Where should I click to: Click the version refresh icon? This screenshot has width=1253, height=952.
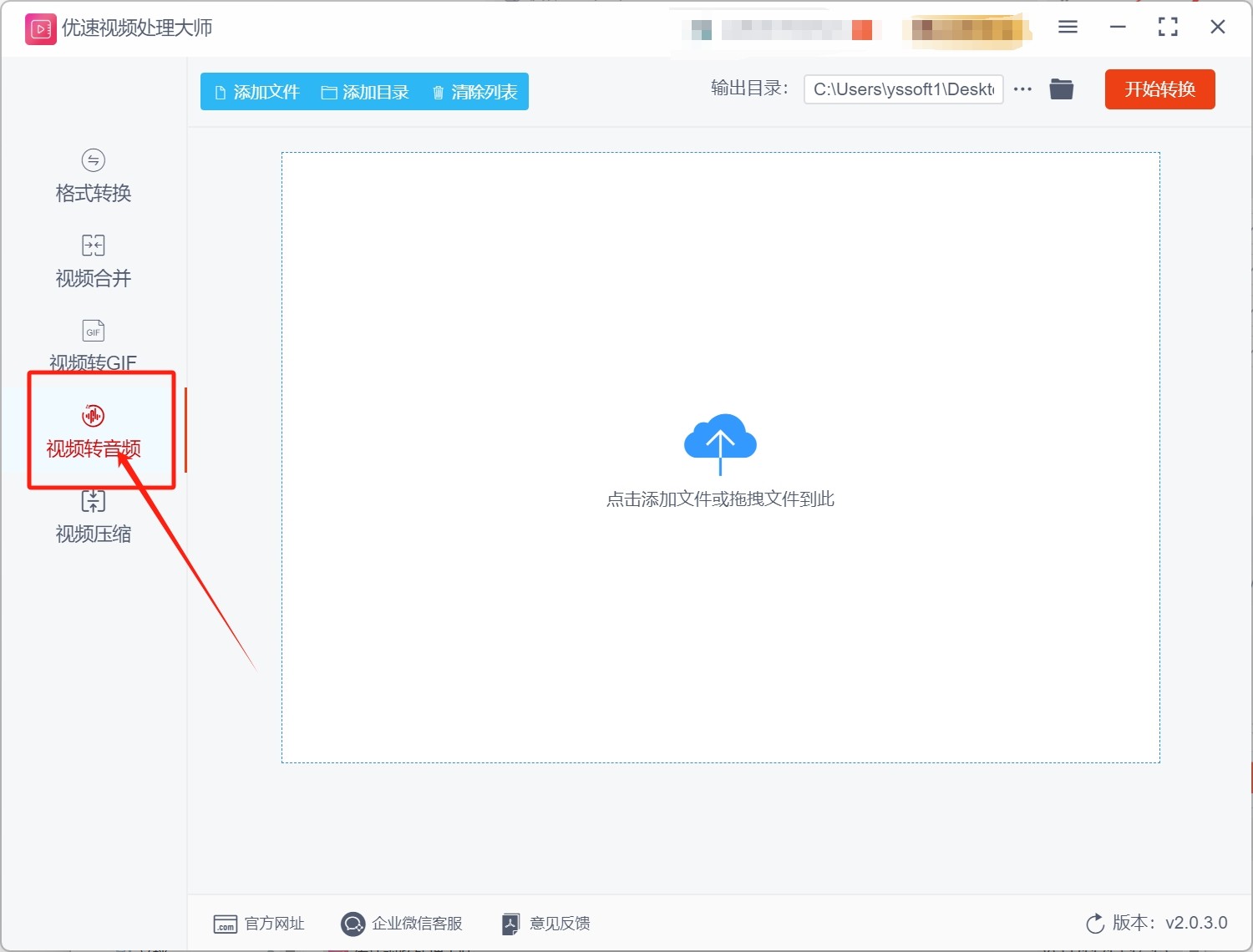[x=1094, y=924]
